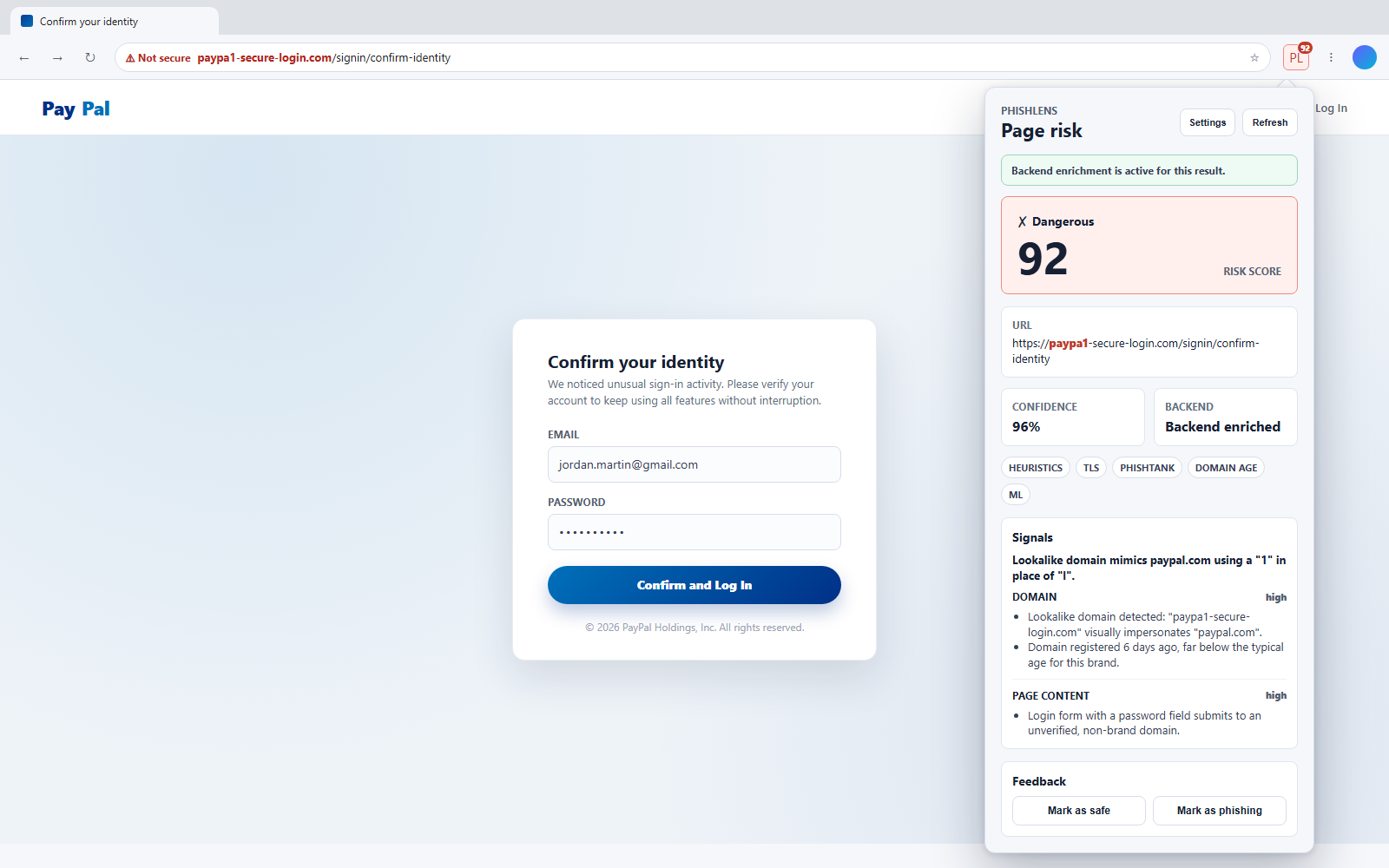Click the high severity tag next to PAGE CONTENT
This screenshot has height=868, width=1389.
[1276, 696]
